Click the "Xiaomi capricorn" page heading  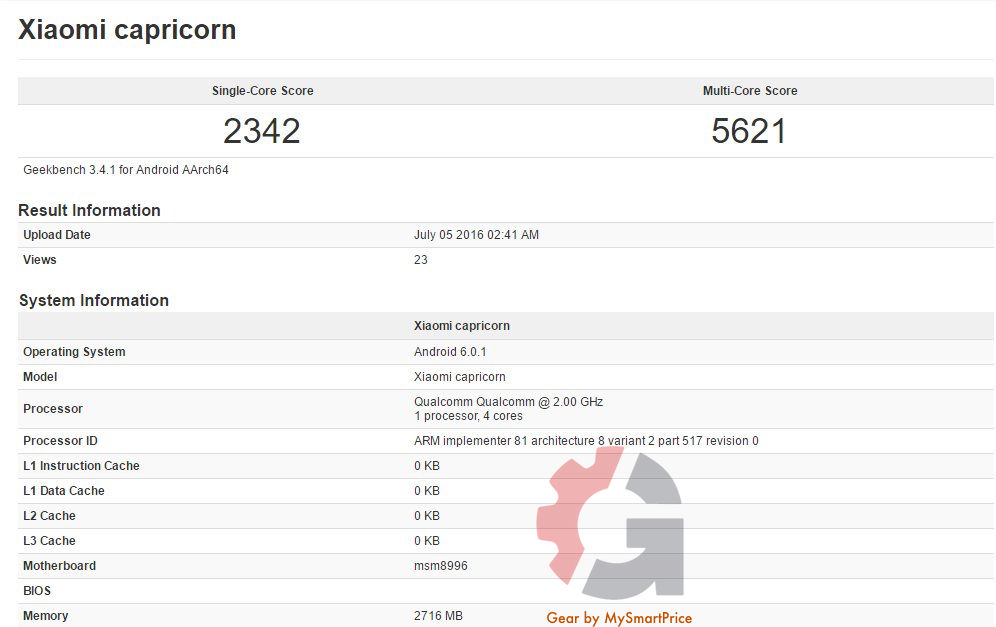coord(127,30)
